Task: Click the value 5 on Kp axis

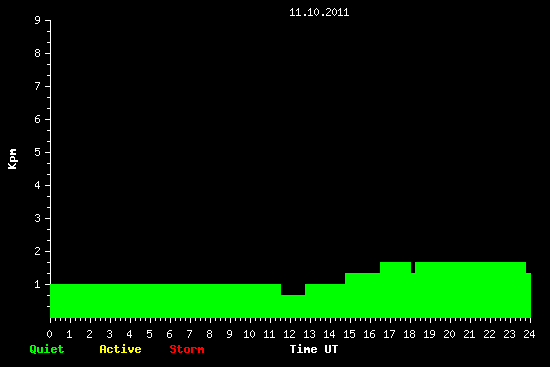Action: coord(38,153)
